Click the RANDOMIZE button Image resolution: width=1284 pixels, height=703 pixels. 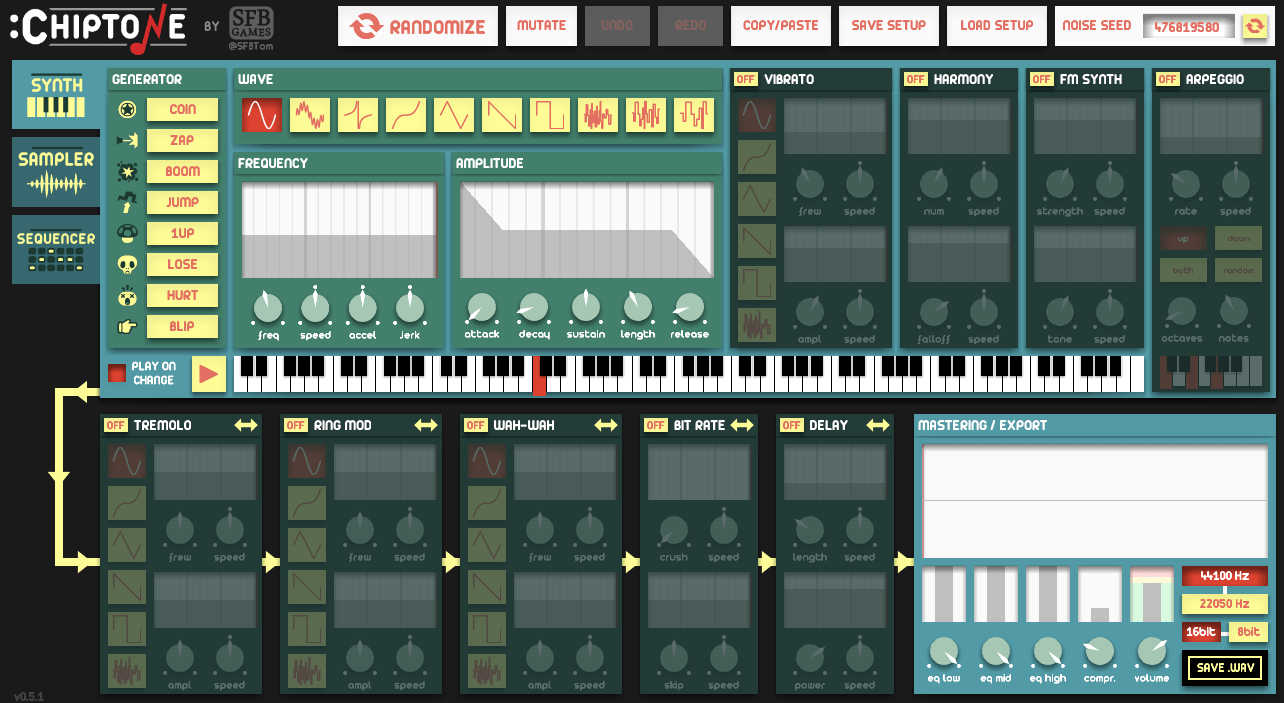tap(417, 26)
